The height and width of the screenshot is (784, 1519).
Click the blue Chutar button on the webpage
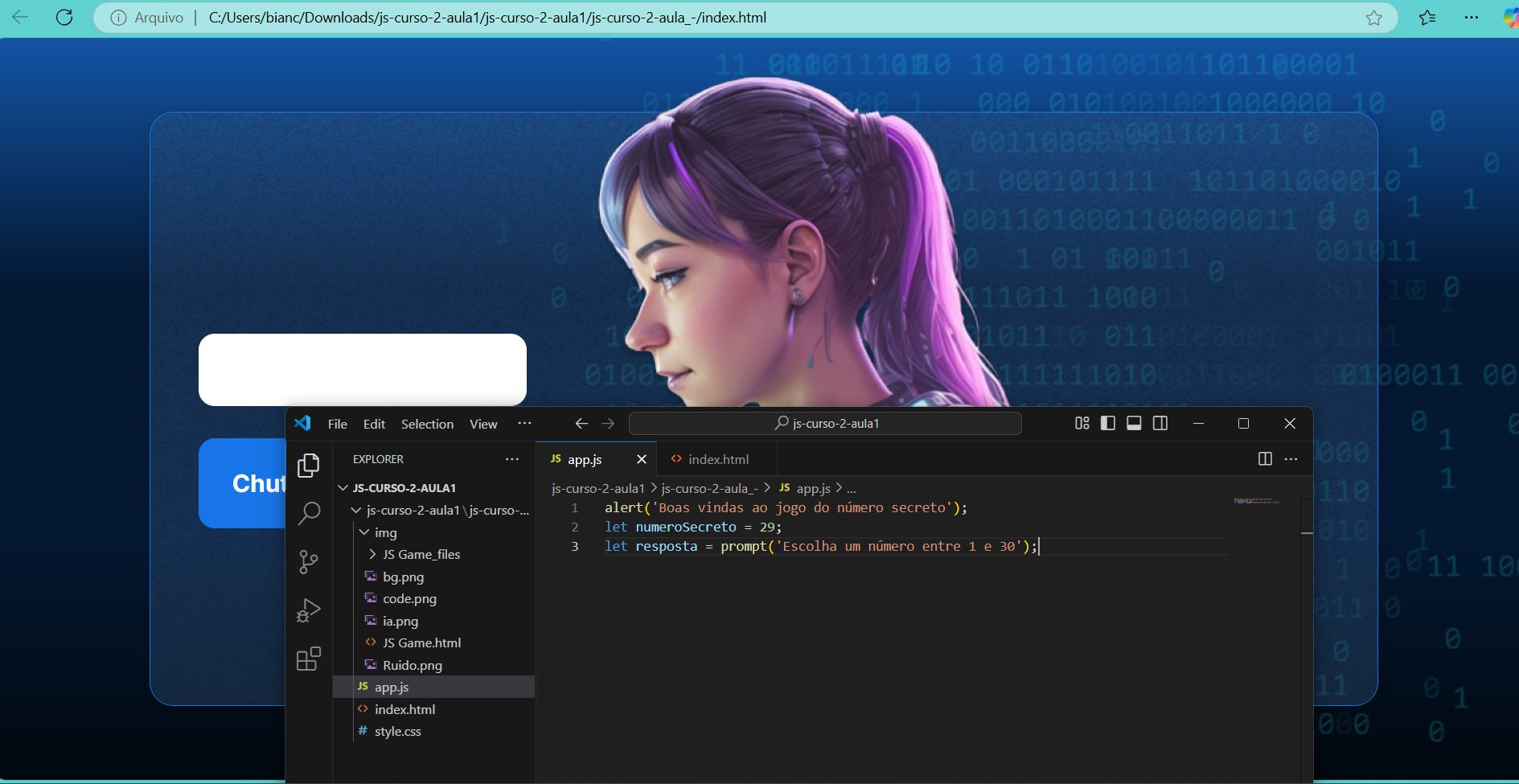pyautogui.click(x=242, y=483)
